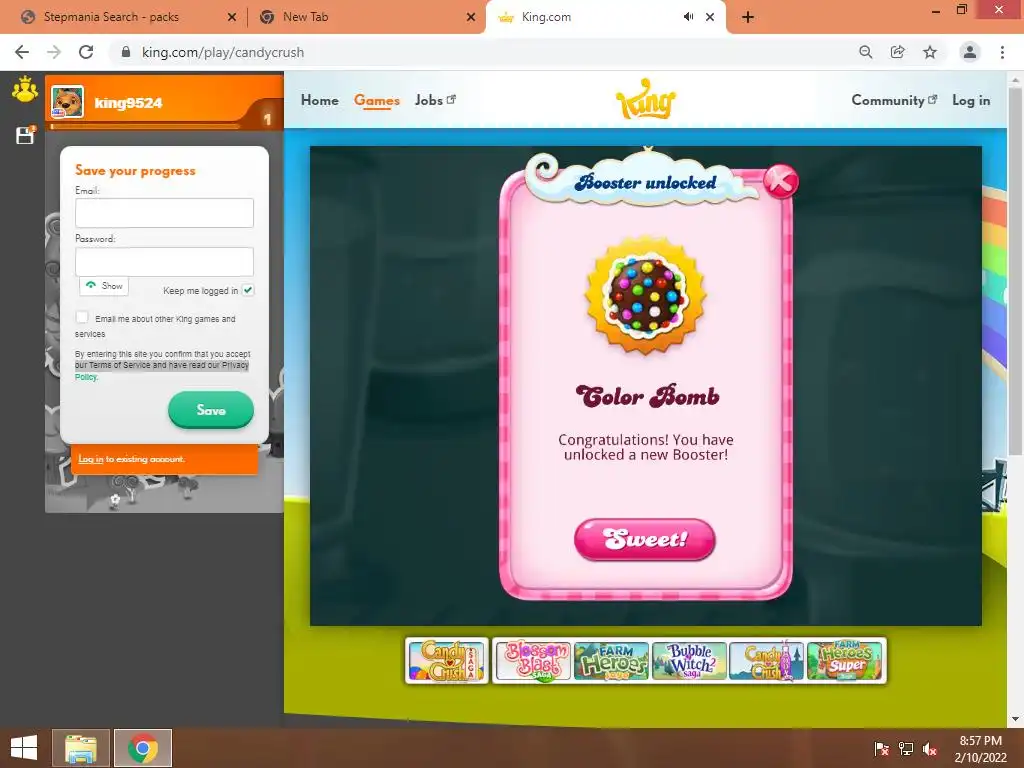1024x768 pixels.
Task: Click the browser forward arrow
Action: 54,52
